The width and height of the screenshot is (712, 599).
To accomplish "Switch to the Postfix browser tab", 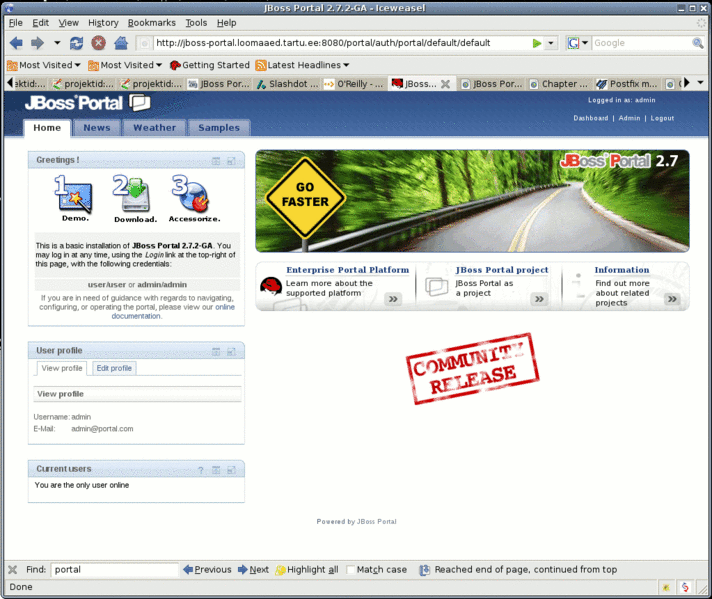I will click(627, 84).
